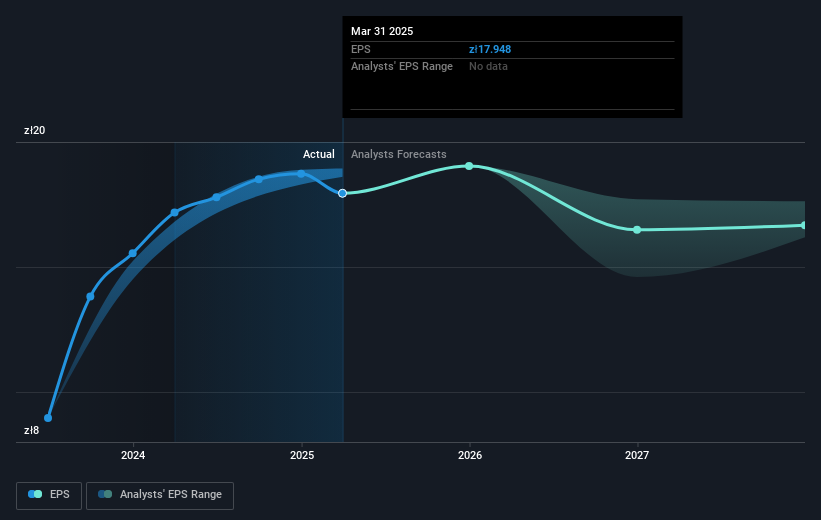Click the EPS data point above 2024 label

point(133,253)
